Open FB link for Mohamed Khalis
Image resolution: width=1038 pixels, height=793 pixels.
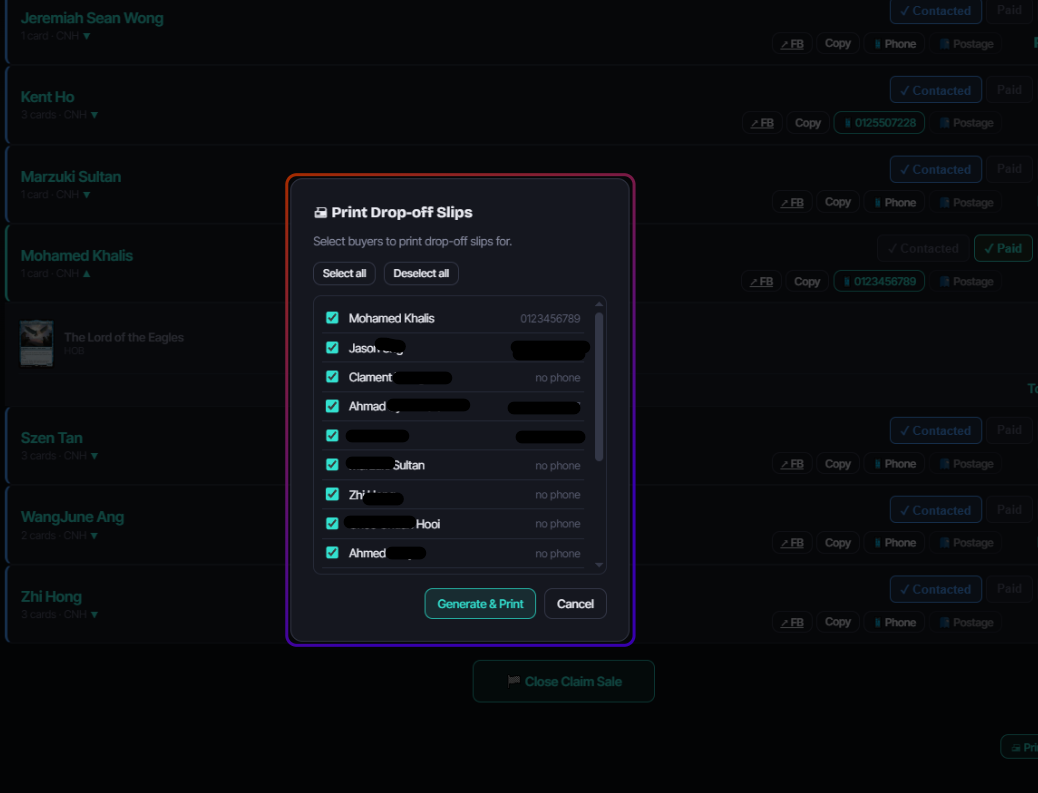click(x=761, y=281)
